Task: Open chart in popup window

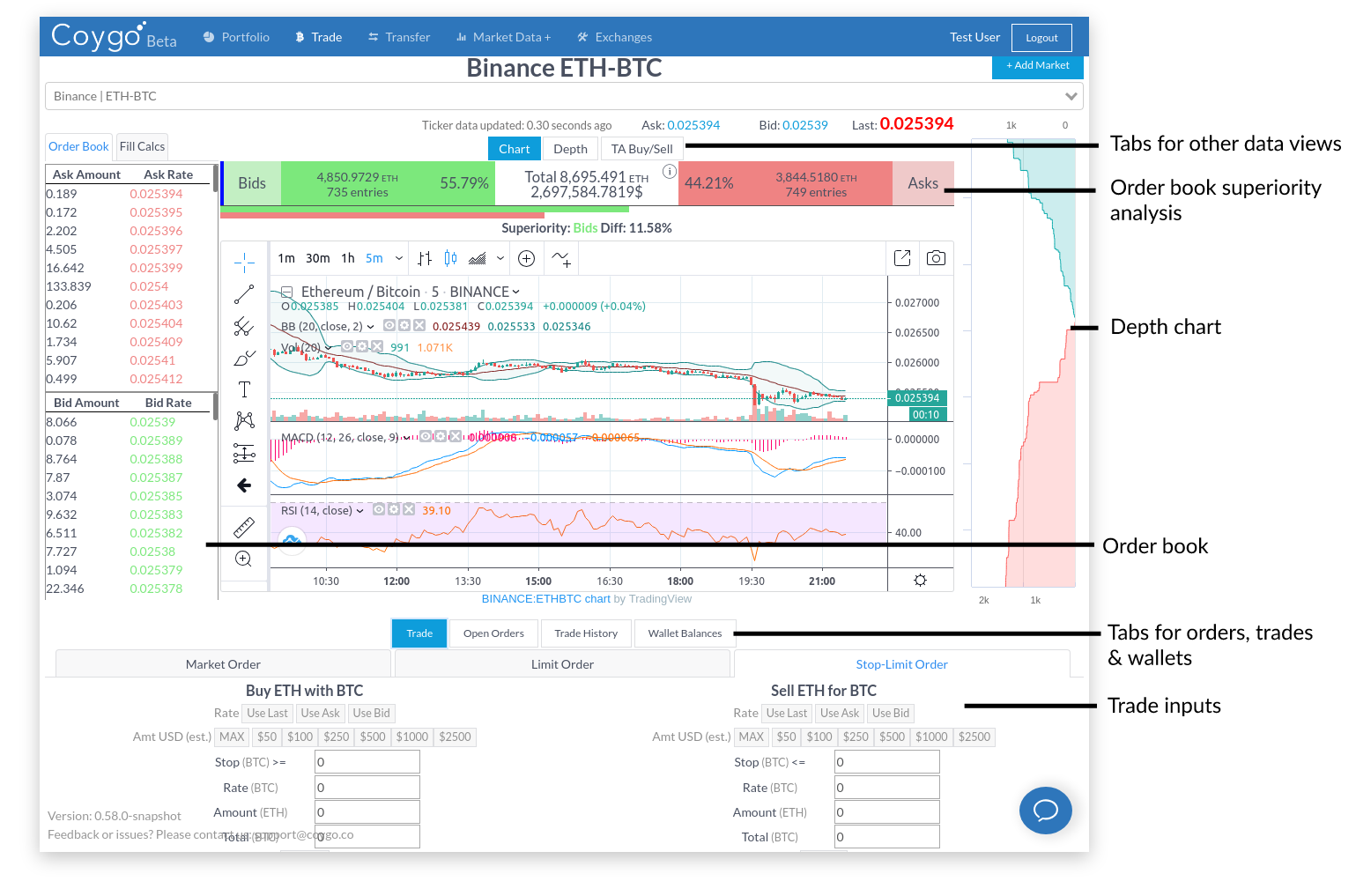Action: (902, 258)
